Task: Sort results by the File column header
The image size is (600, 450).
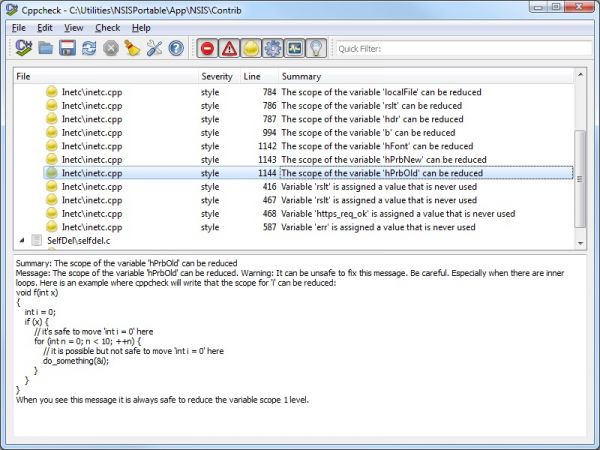Action: pyautogui.click(x=106, y=77)
